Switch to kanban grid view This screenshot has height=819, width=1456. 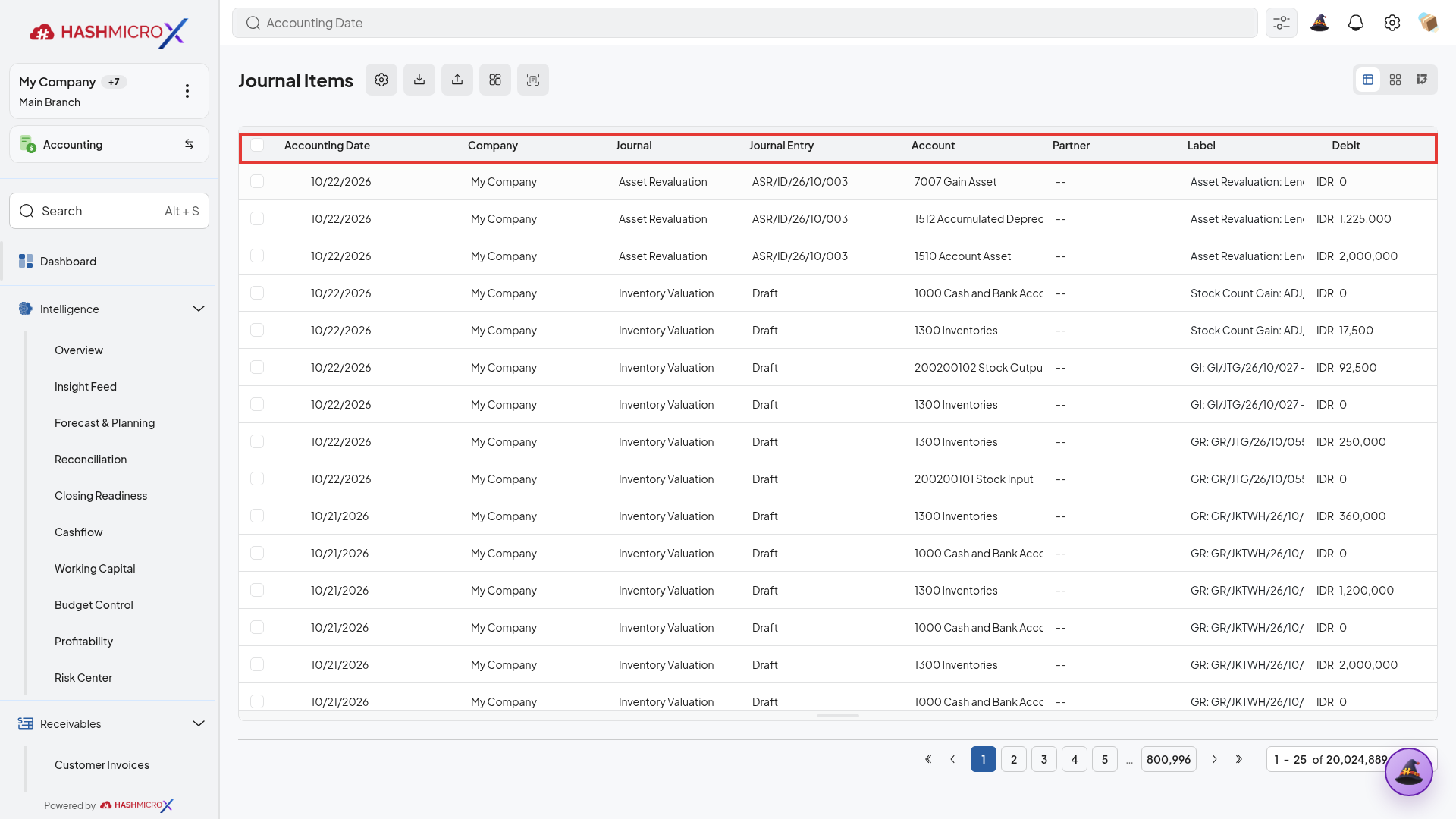coord(1395,80)
